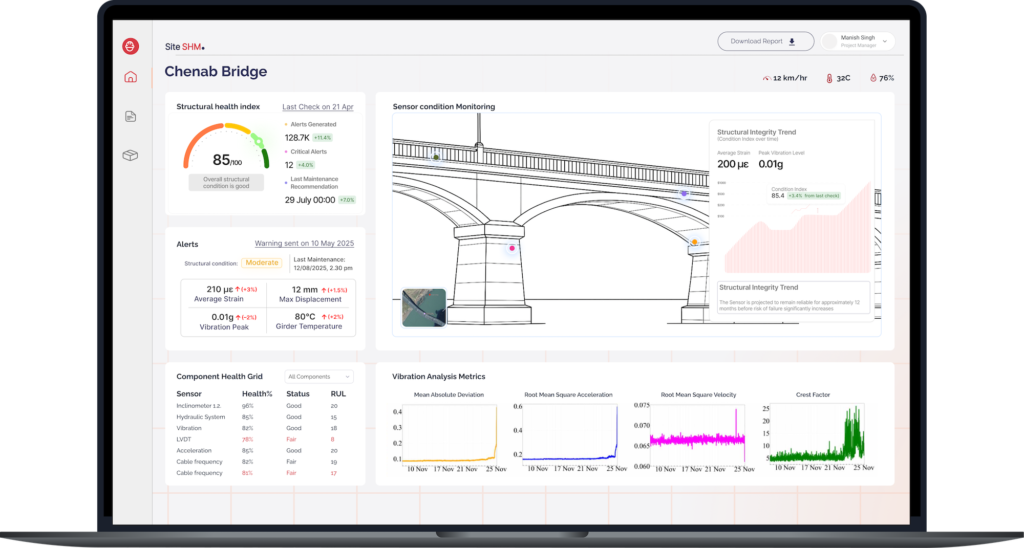Select the orange sensor marker on bridge
1024x548 pixels.
(x=694, y=242)
